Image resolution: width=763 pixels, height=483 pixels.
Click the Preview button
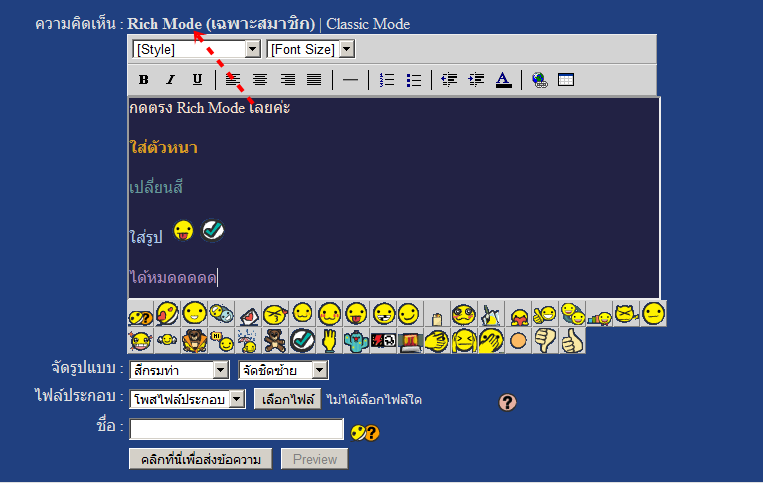point(314,459)
